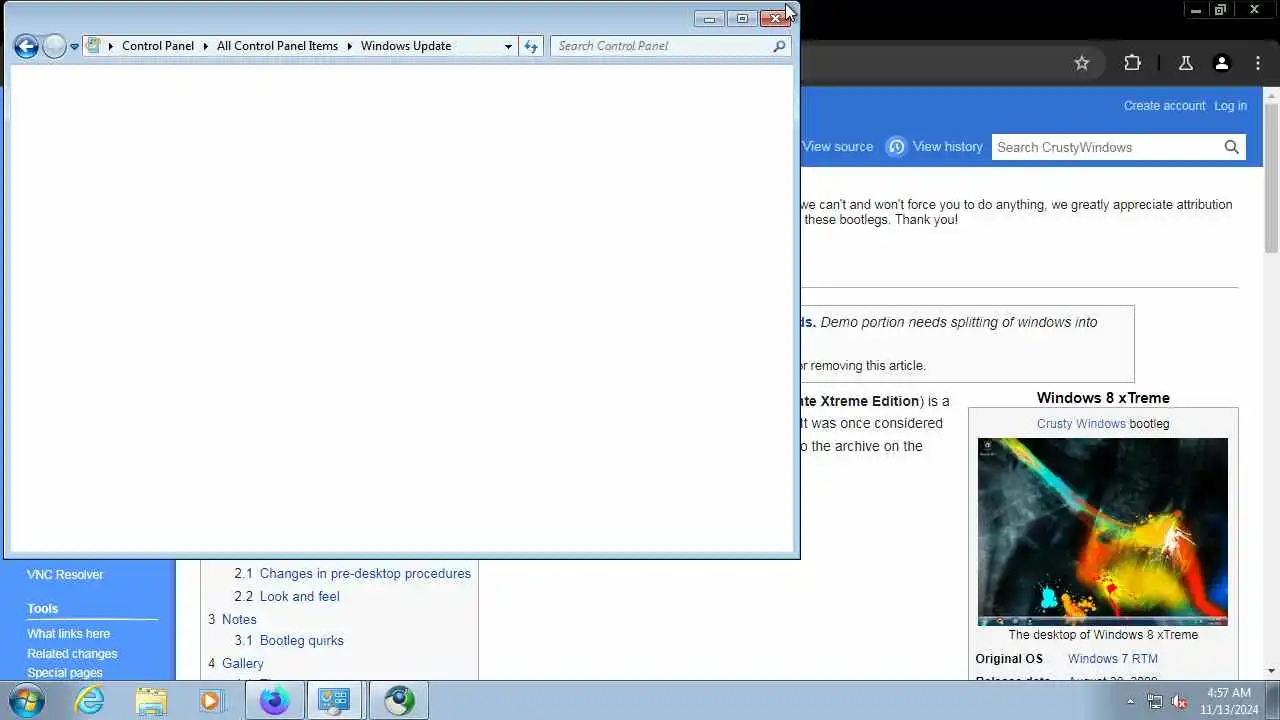Restore down the browser window
This screenshot has width=1280, height=720.
point(1220,10)
